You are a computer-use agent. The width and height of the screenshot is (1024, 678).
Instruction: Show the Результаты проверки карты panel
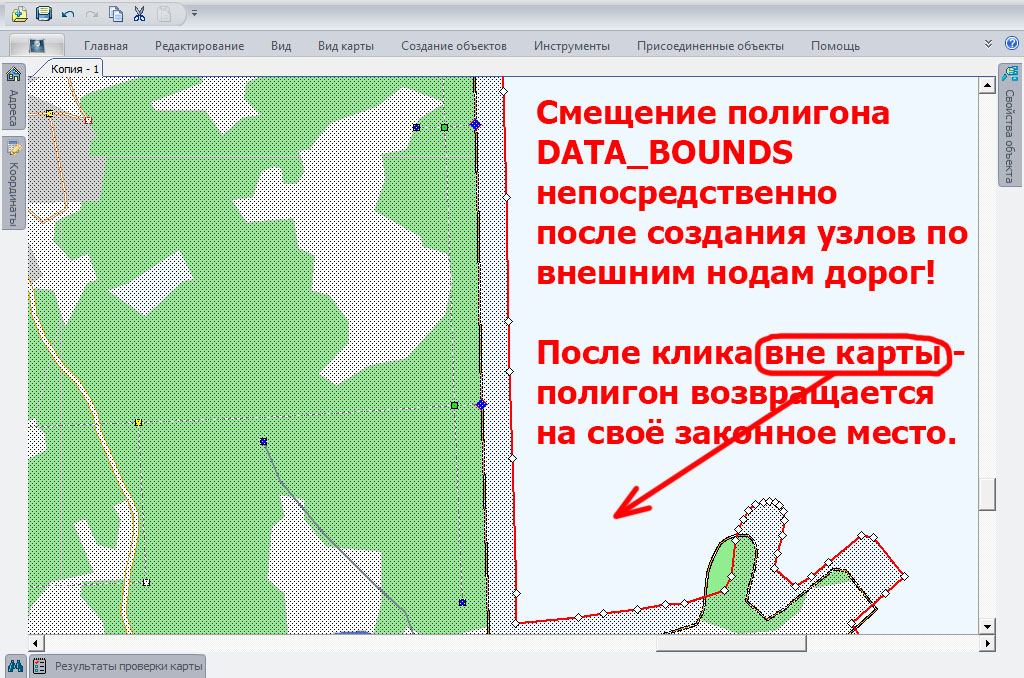click(118, 665)
